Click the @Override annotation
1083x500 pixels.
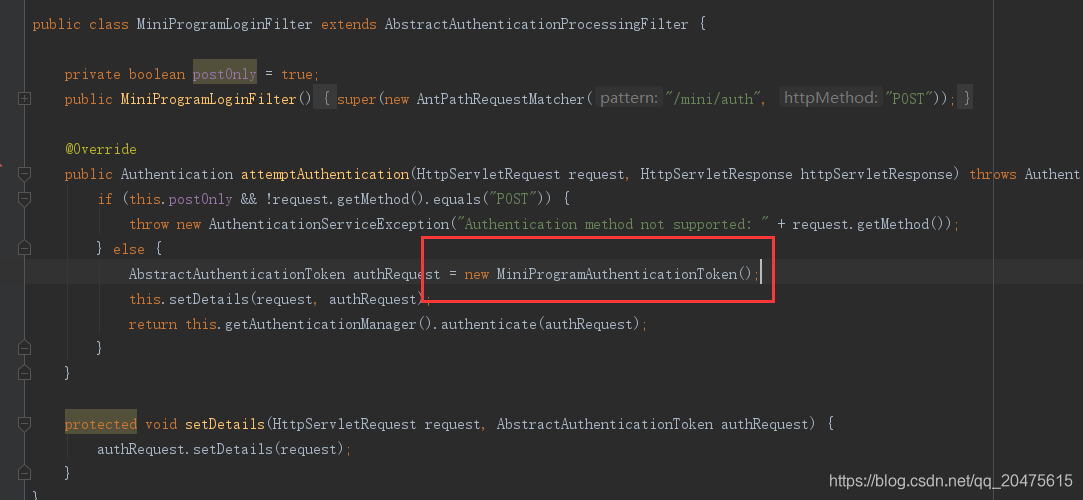(101, 149)
